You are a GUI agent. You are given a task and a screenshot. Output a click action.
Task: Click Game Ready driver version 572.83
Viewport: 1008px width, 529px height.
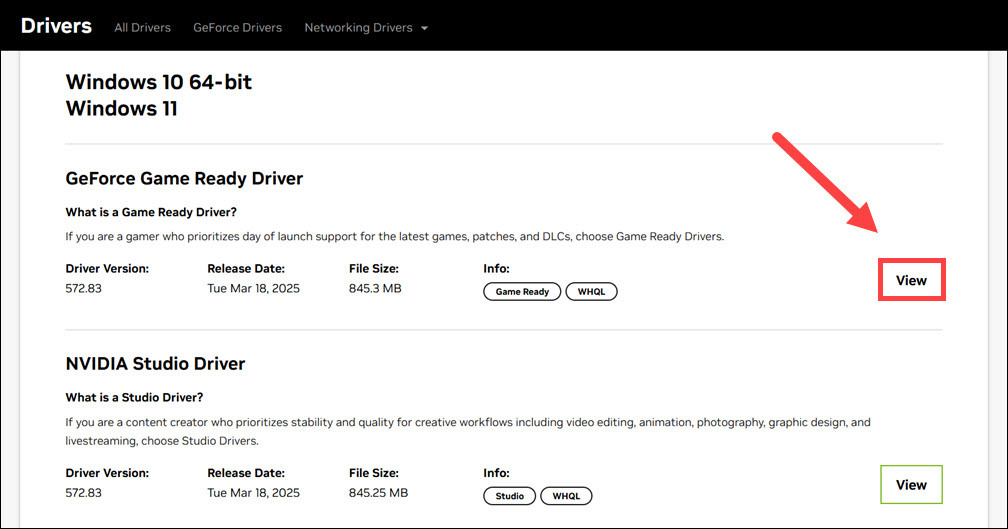tap(83, 288)
